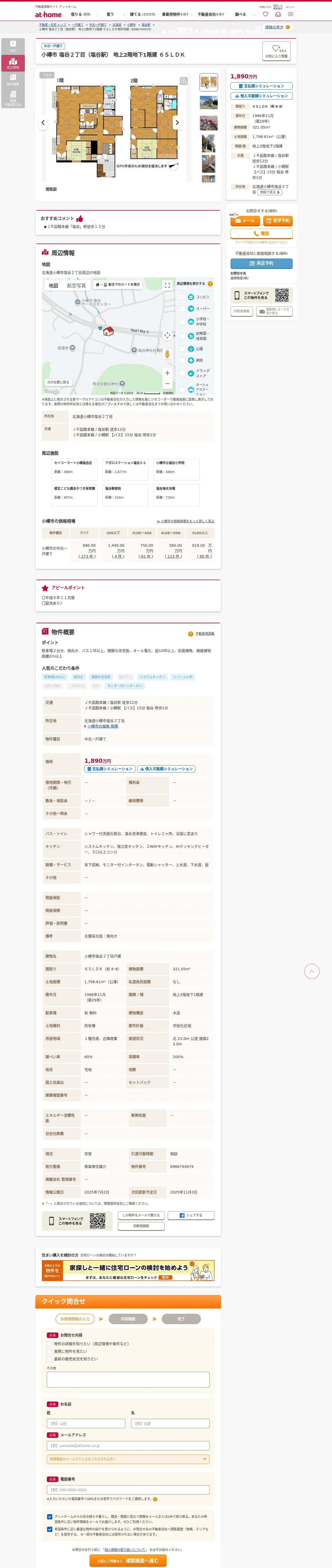Image resolution: width=332 pixels, height=1568 pixels.
Task: Open the favorites heart icon in header
Action: click(265, 14)
